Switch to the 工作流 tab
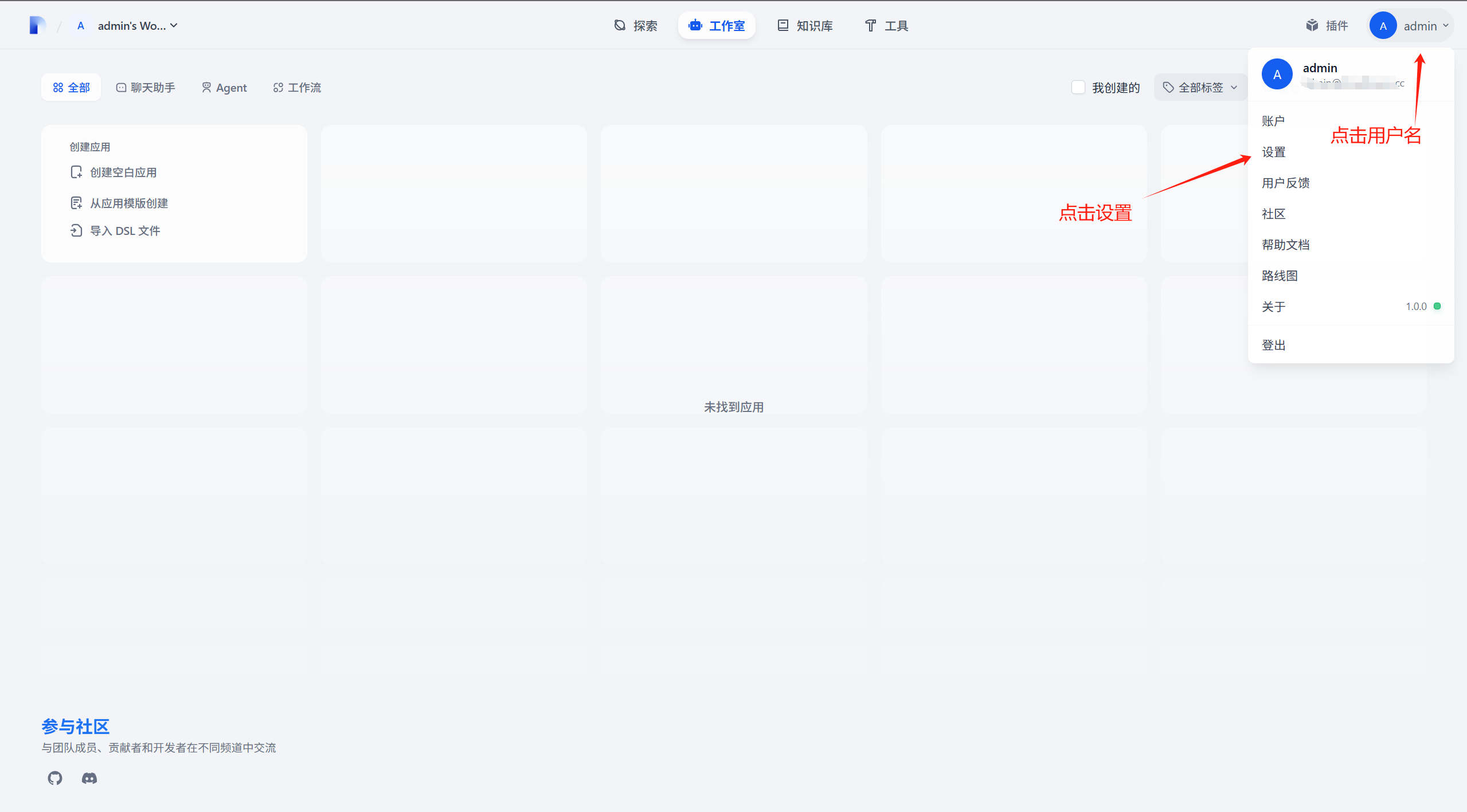Viewport: 1467px width, 812px height. point(297,87)
